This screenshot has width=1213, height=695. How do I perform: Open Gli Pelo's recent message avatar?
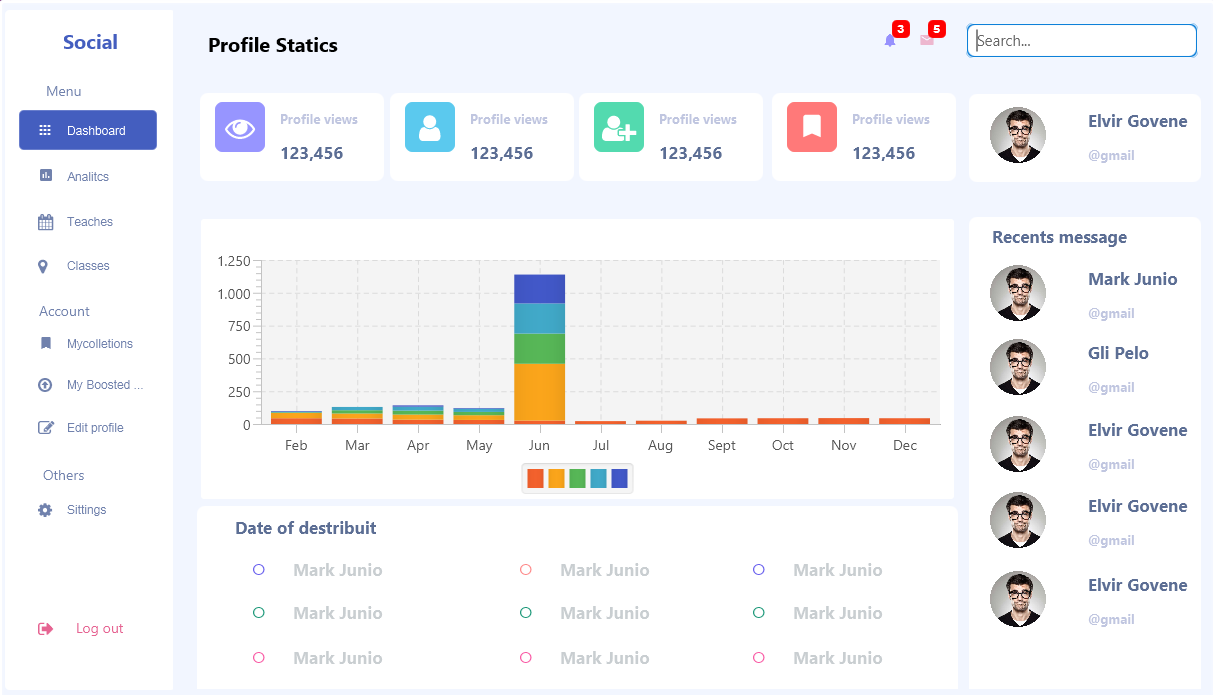(x=1018, y=367)
